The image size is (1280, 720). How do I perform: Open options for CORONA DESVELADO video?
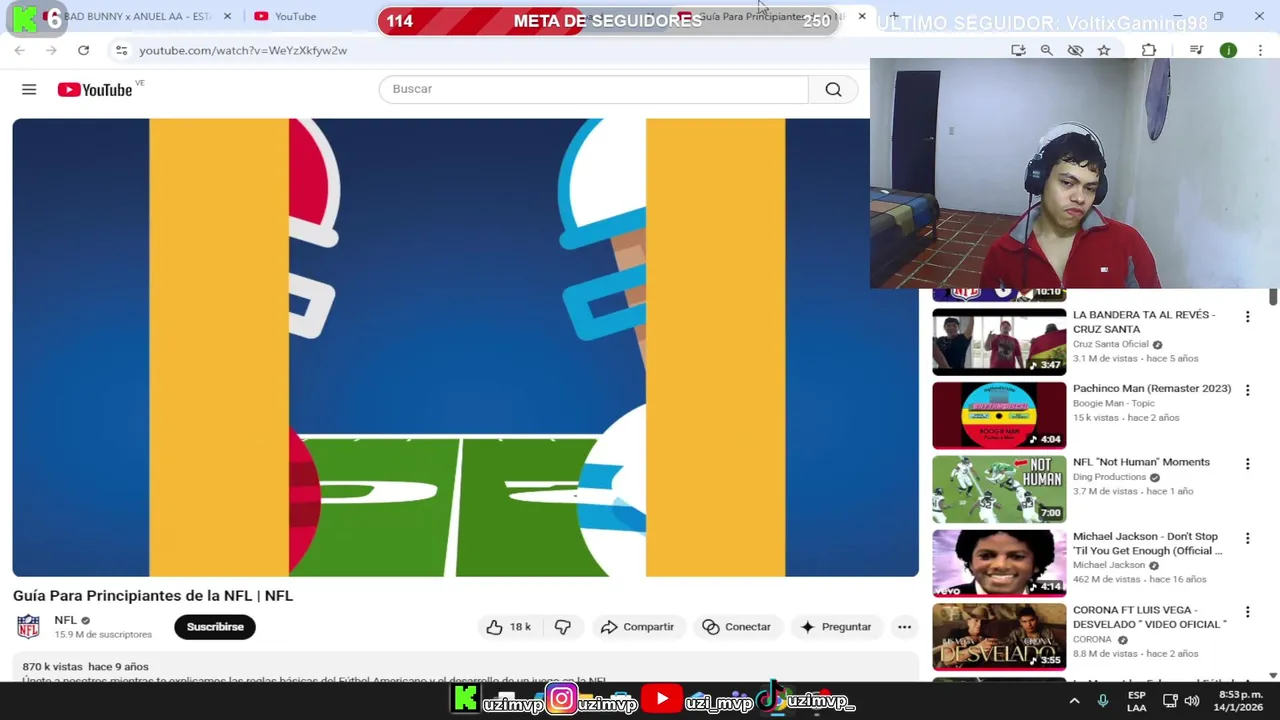click(1247, 611)
